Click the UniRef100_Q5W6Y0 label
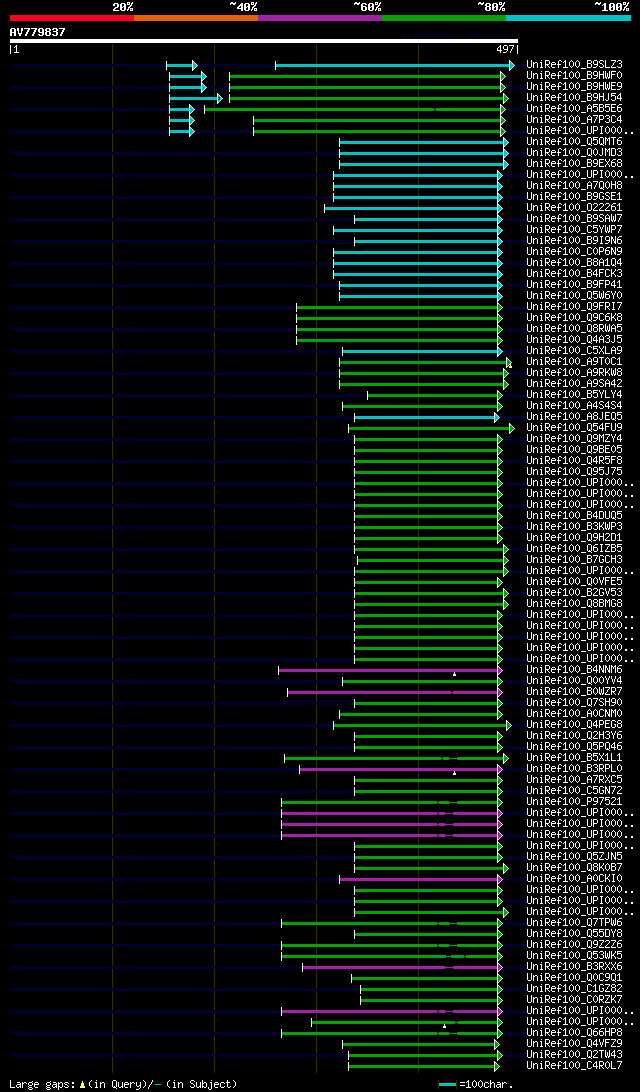Screen dimensions: 640x1092 click(x=574, y=295)
